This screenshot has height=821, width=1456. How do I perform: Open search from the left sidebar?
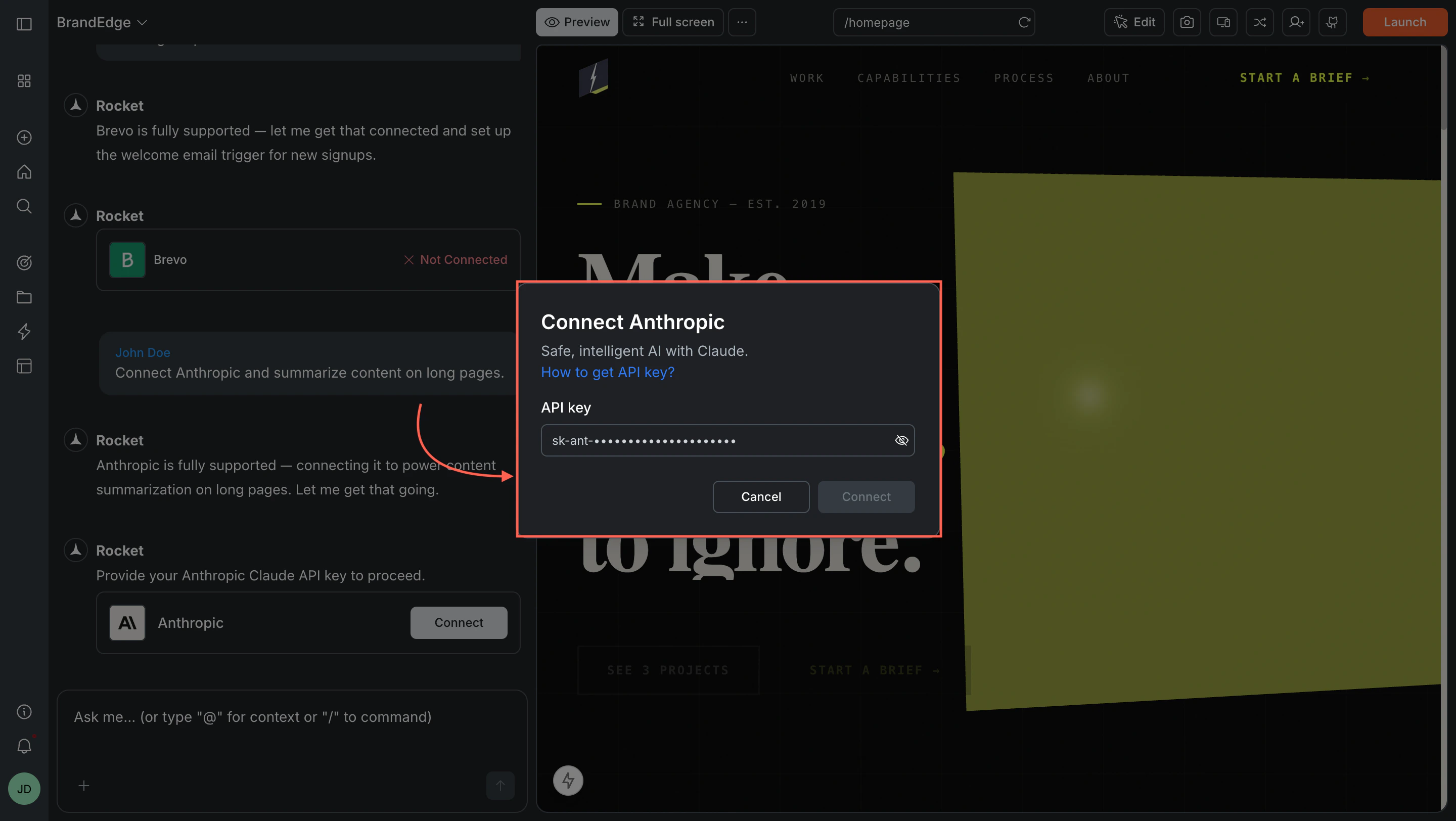24,206
